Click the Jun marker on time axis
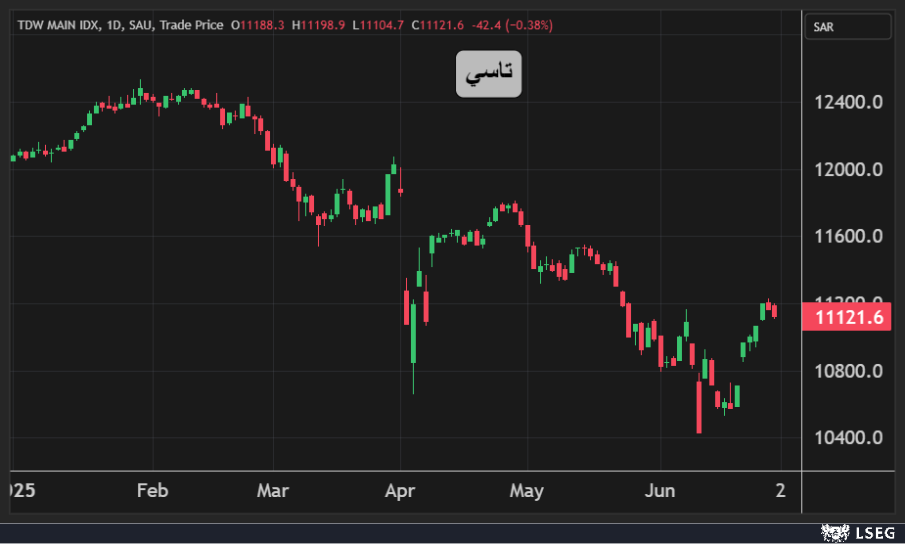The height and width of the screenshot is (544, 905). tap(660, 491)
